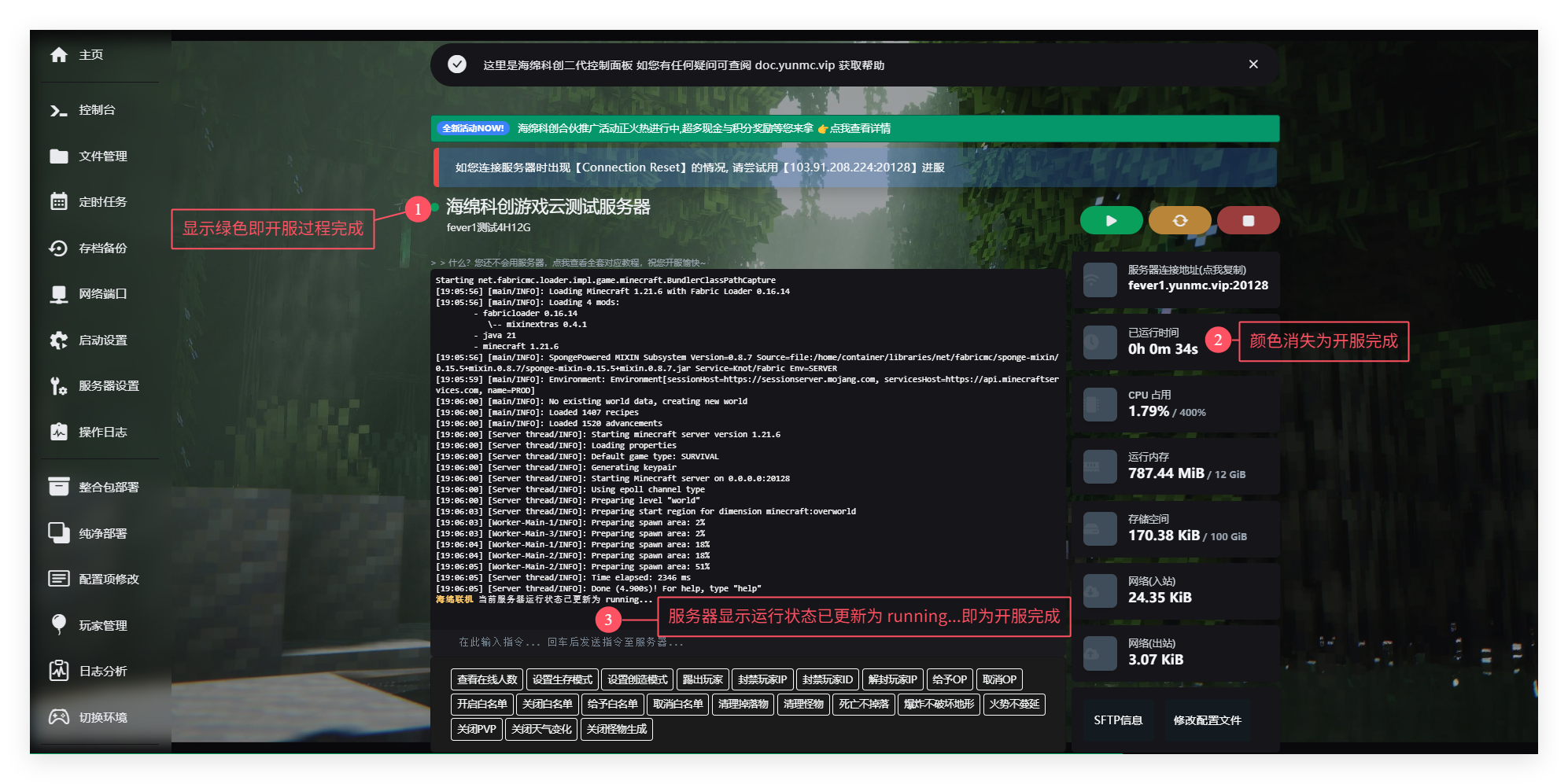The width and height of the screenshot is (1568, 784).
Task: Click 设置创造模式 quick command
Action: pyautogui.click(x=637, y=680)
